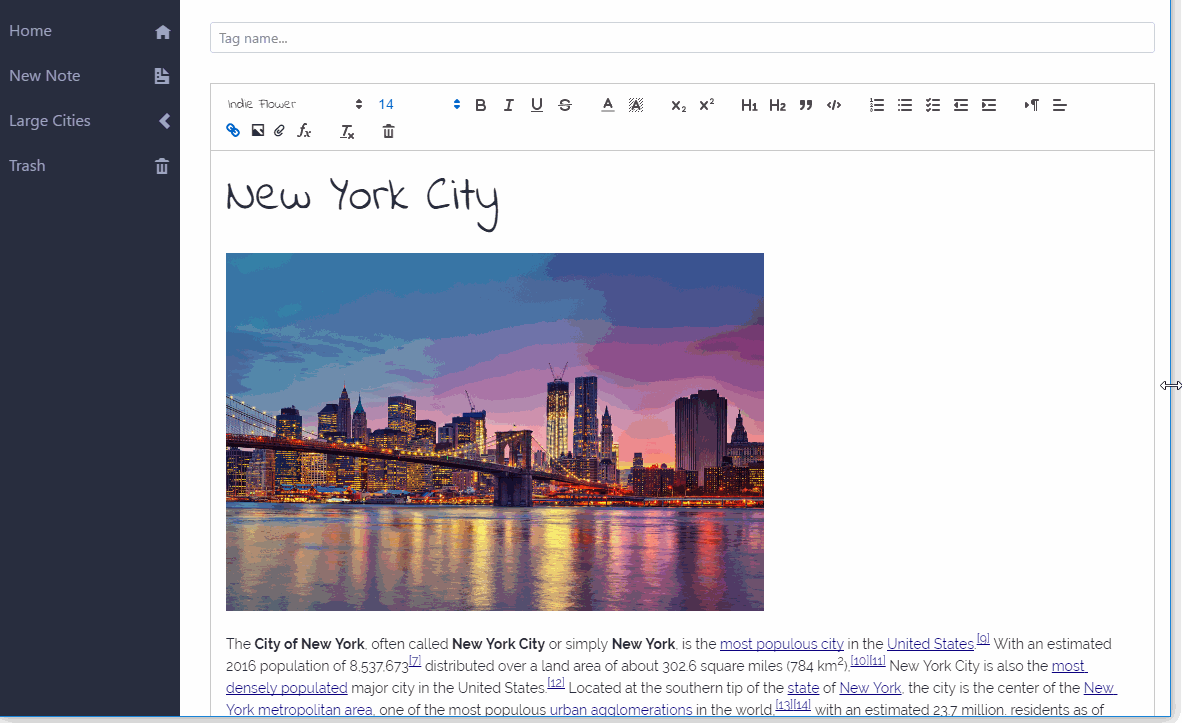This screenshot has height=723, width=1182.
Task: Toggle underline formatting
Action: coord(537,106)
